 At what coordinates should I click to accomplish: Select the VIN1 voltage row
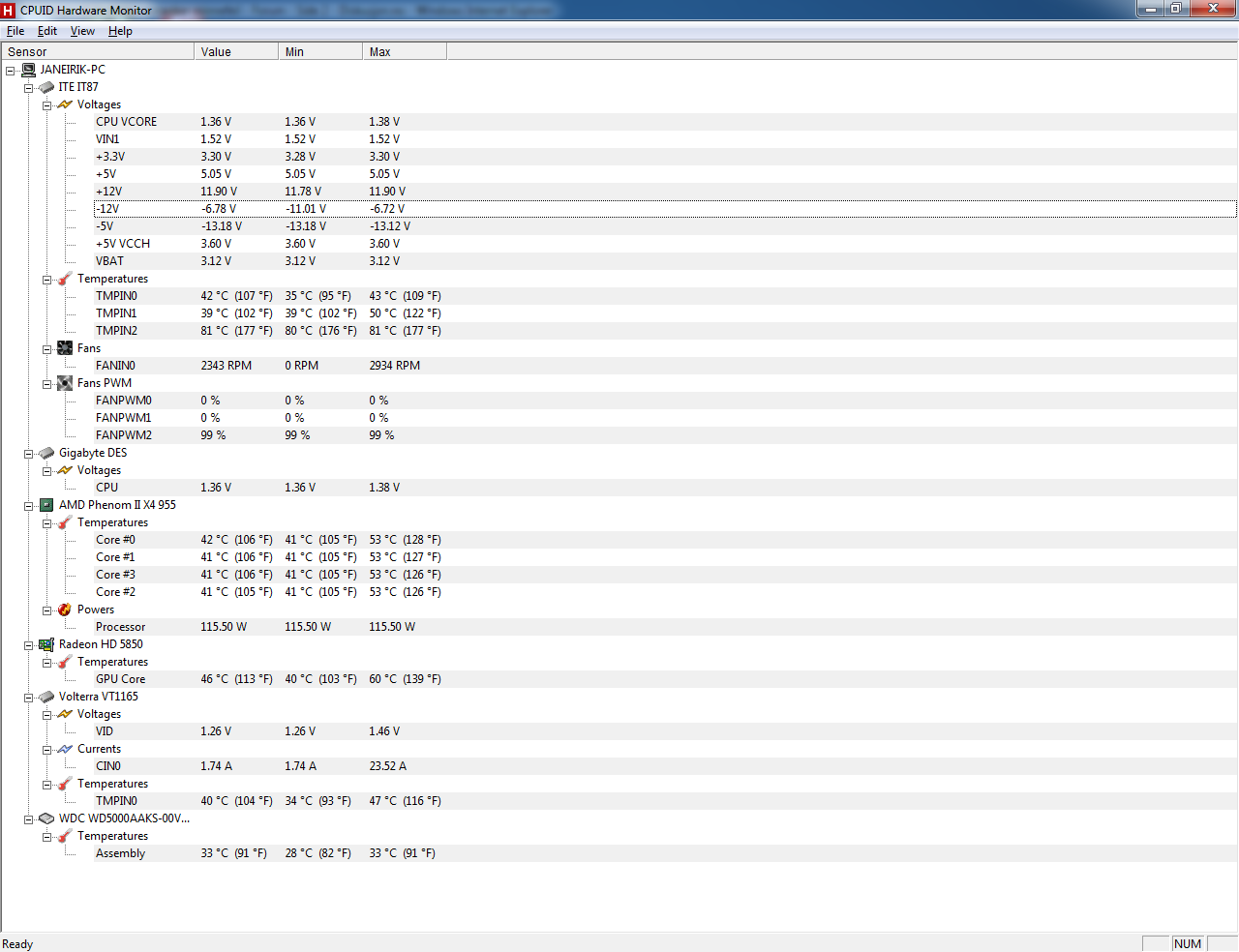[665, 139]
